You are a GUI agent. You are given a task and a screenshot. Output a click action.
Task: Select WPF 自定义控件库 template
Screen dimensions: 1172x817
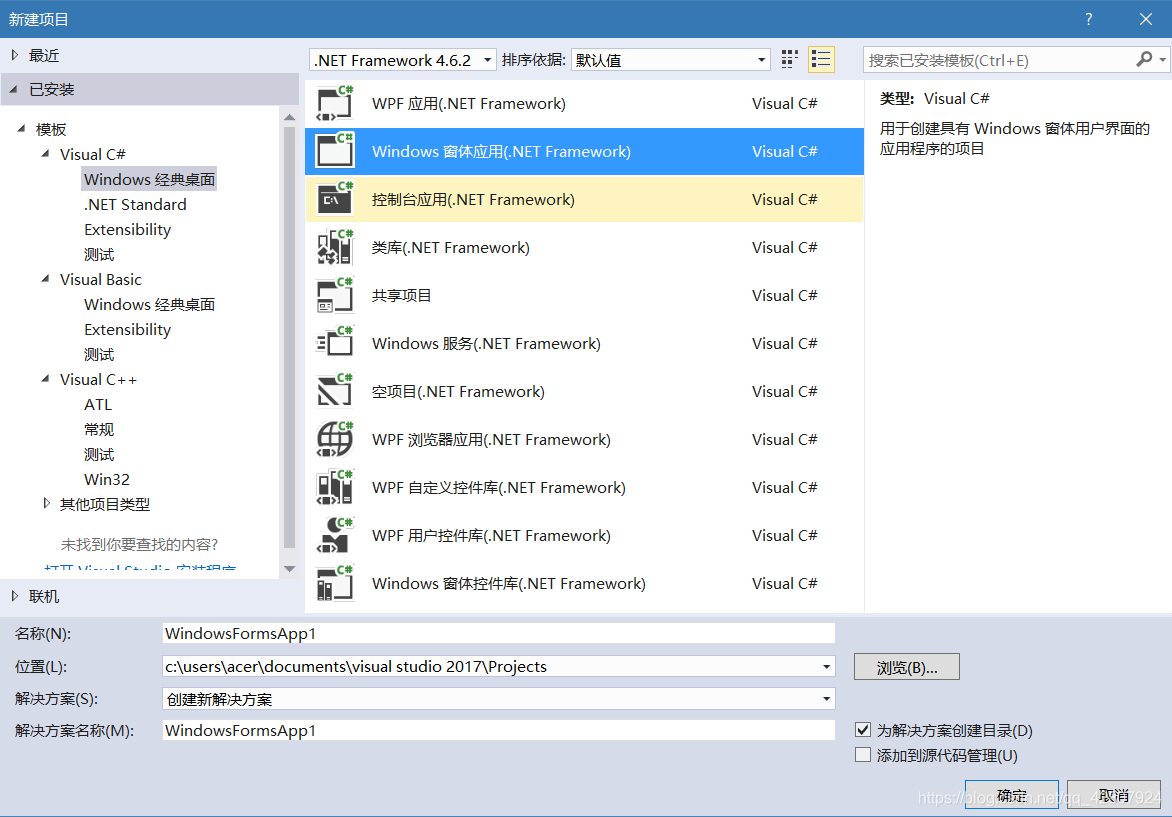(x=585, y=487)
